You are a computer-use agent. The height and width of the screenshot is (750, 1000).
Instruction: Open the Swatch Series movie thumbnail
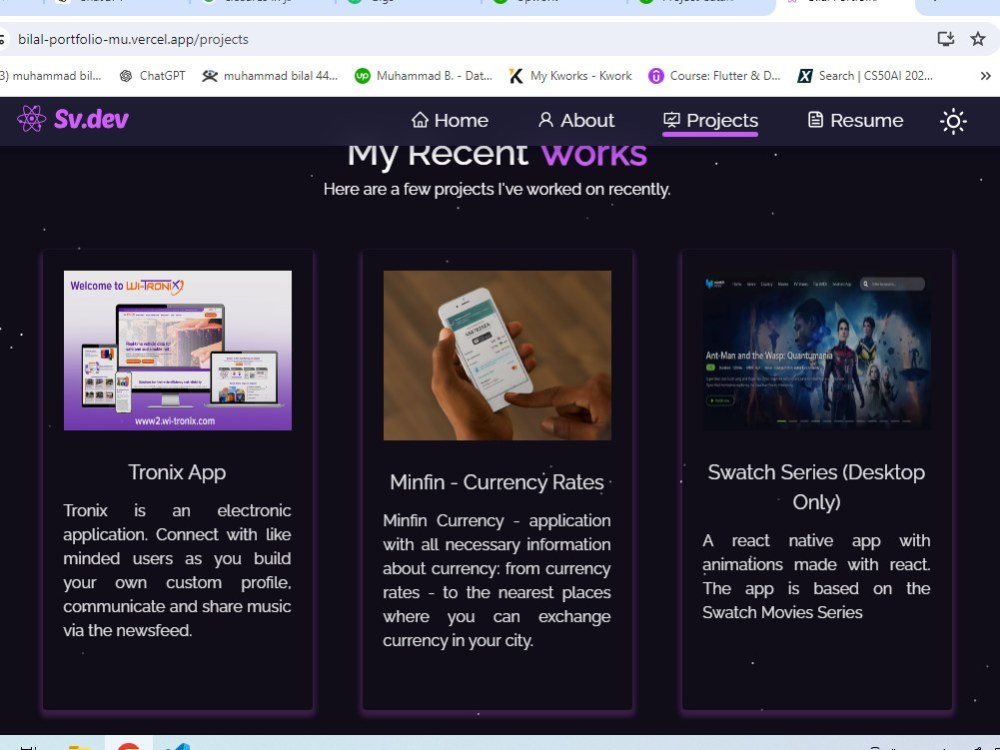[816, 350]
